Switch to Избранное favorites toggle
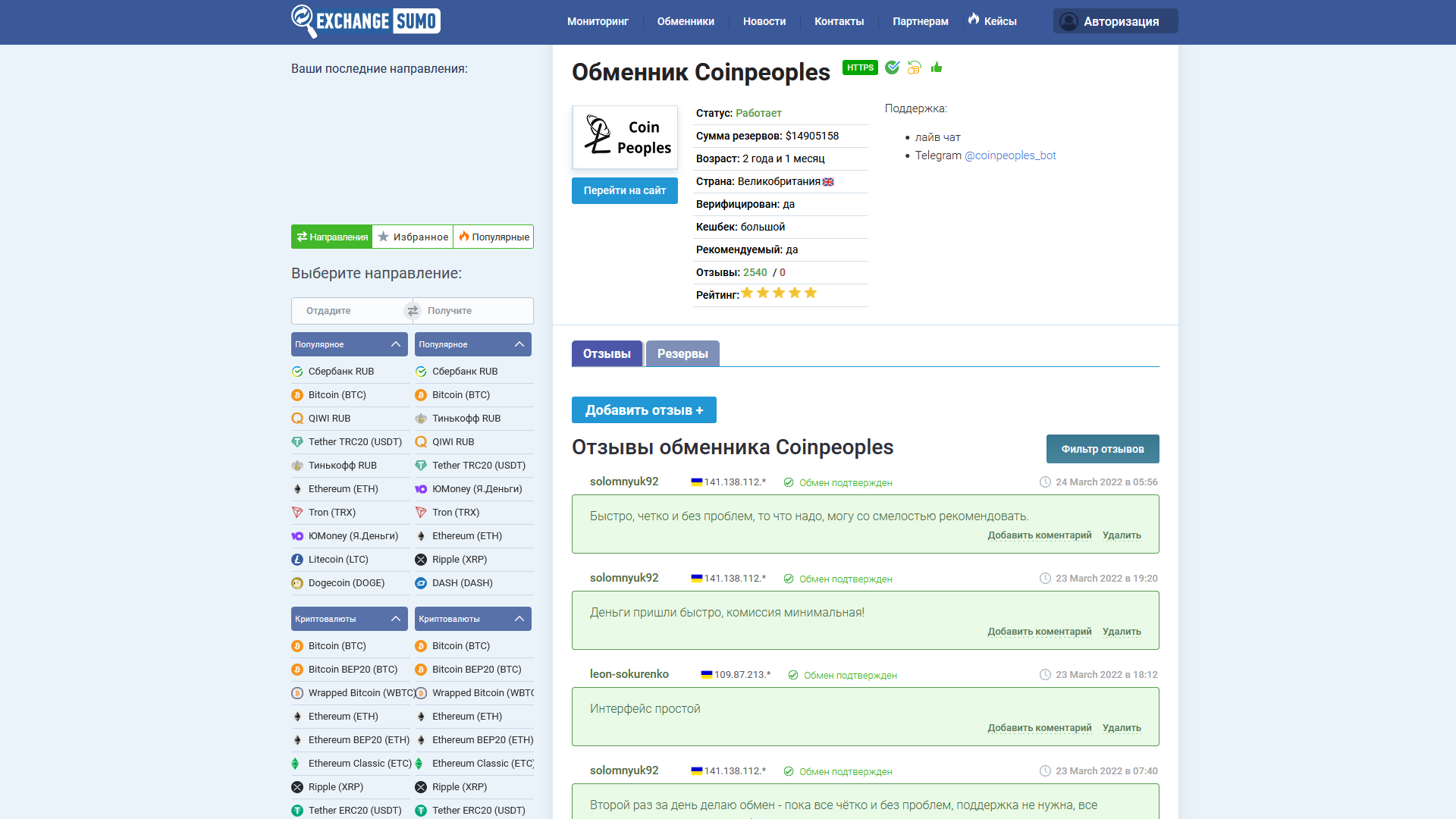1456x819 pixels. pyautogui.click(x=413, y=237)
